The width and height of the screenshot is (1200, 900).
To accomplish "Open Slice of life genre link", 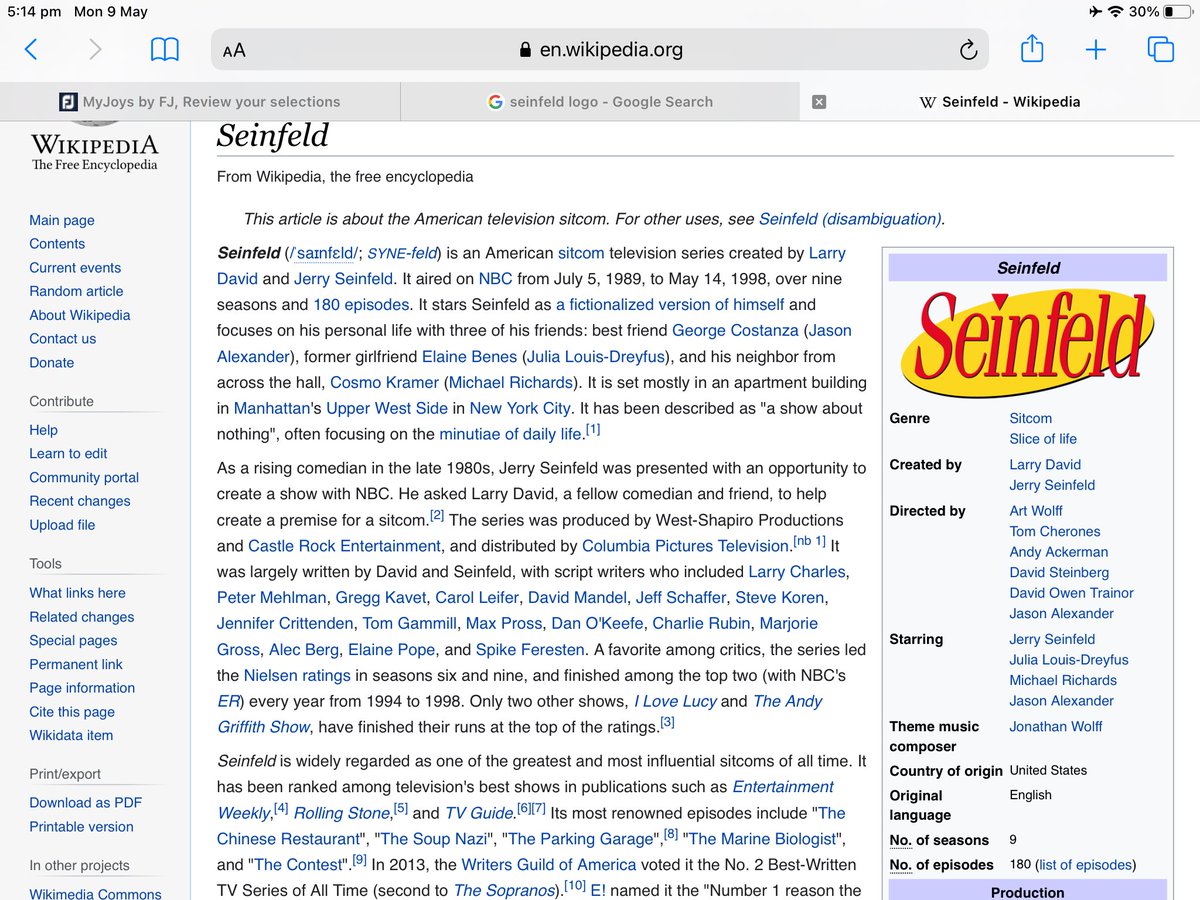I will click(x=1043, y=439).
